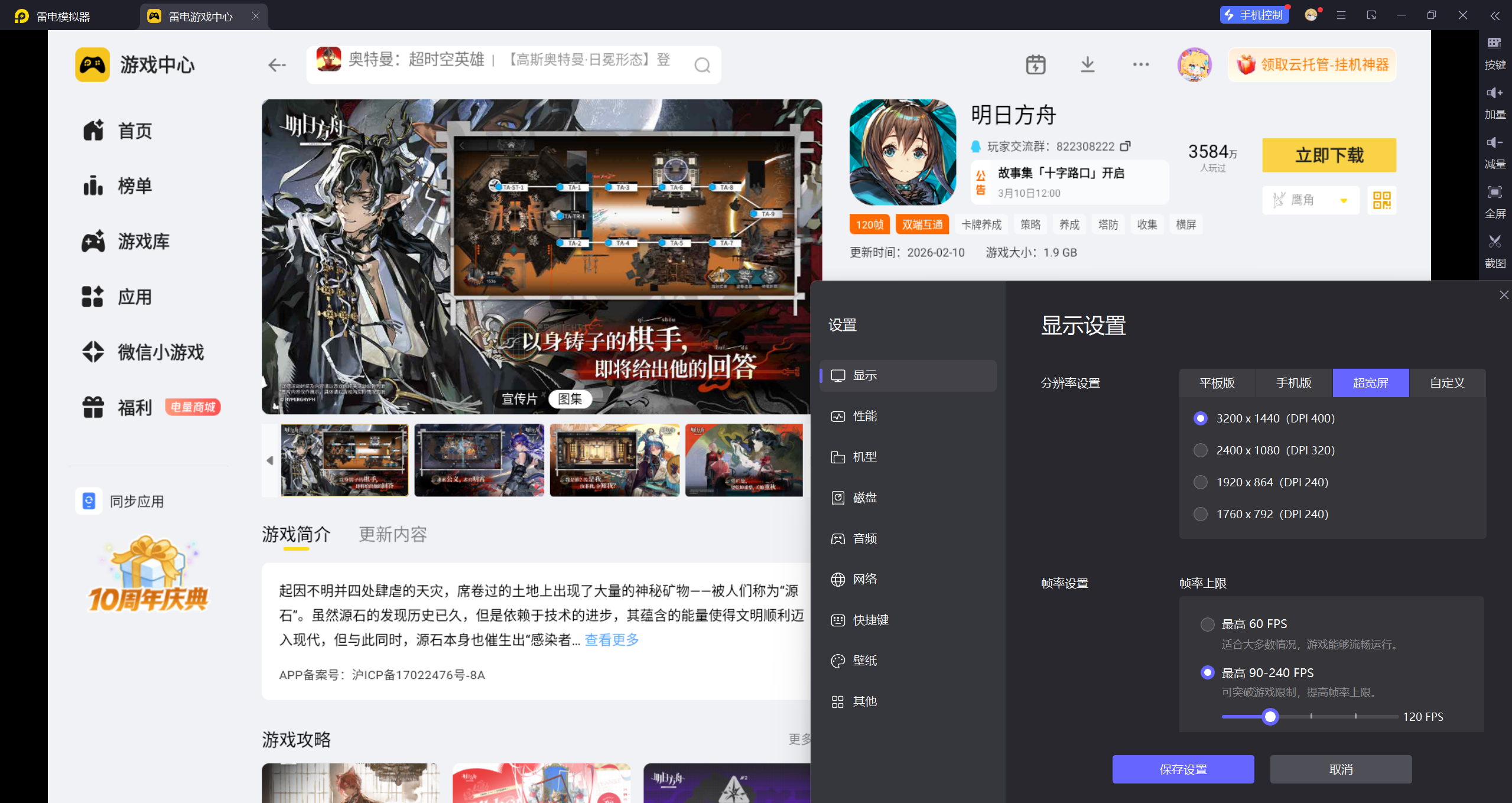The image size is (1512, 803).
Task: Click the FPS limit slider handle
Action: tap(1270, 717)
